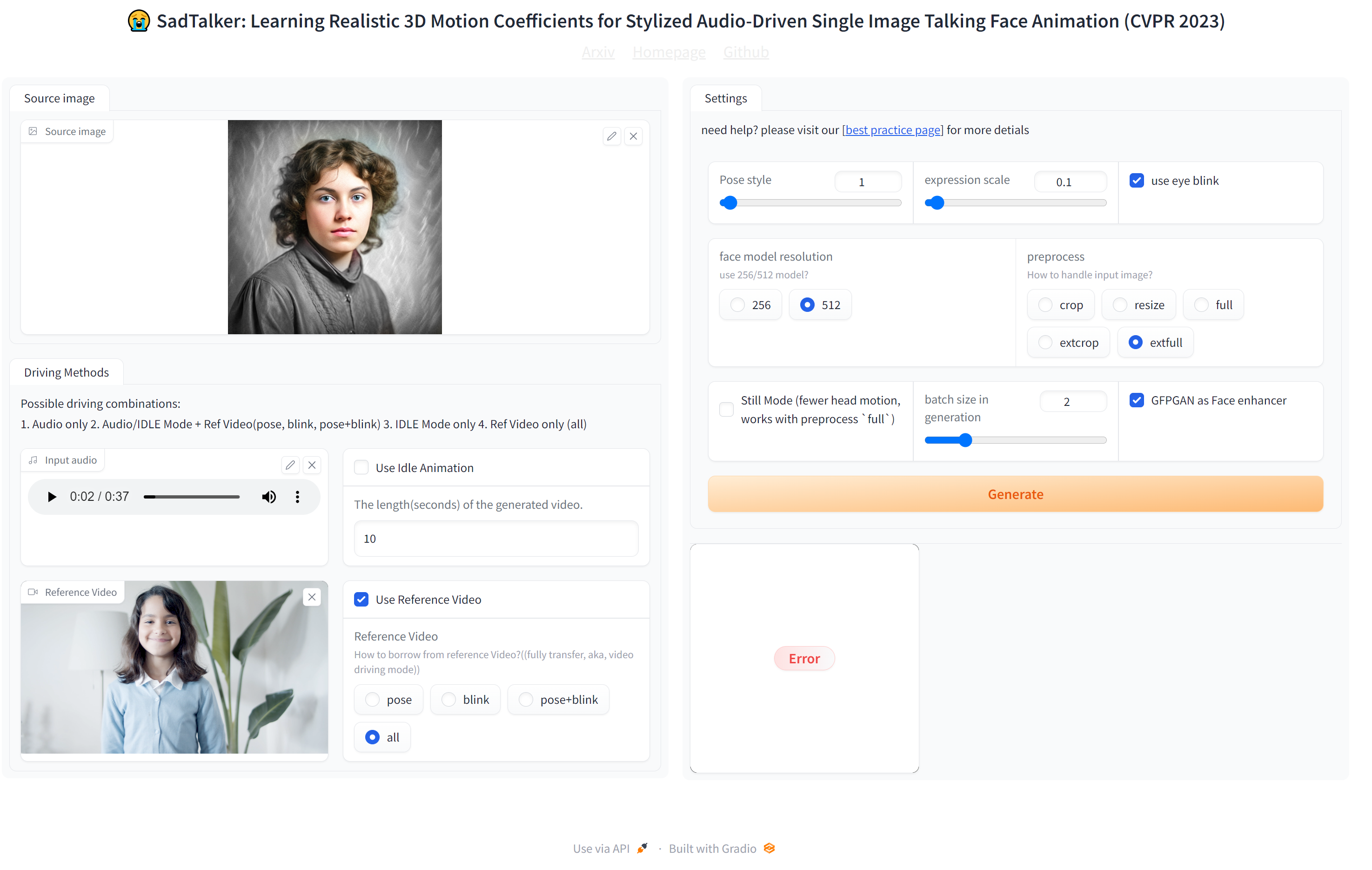This screenshot has height=870, width=1372.
Task: Toggle the use eye blink checkbox
Action: [1137, 181]
